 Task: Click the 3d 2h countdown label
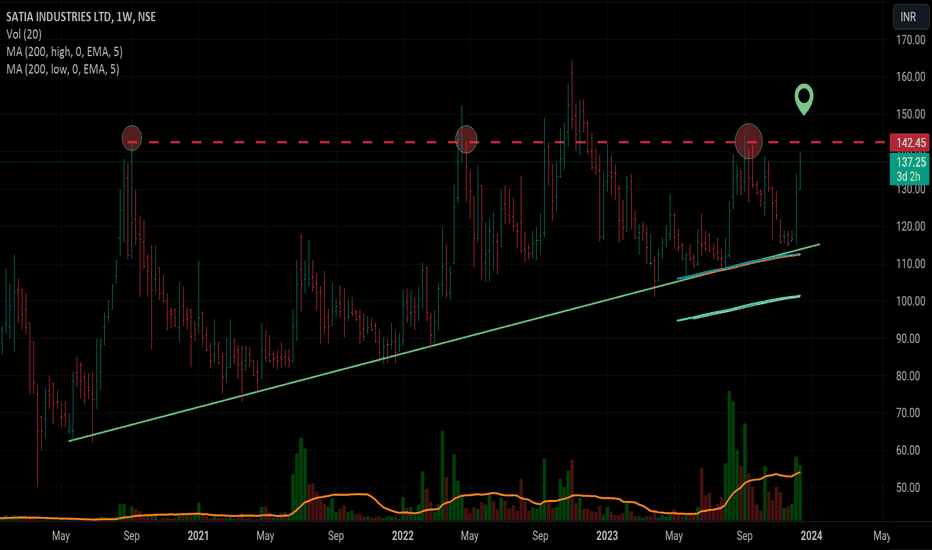(909, 177)
